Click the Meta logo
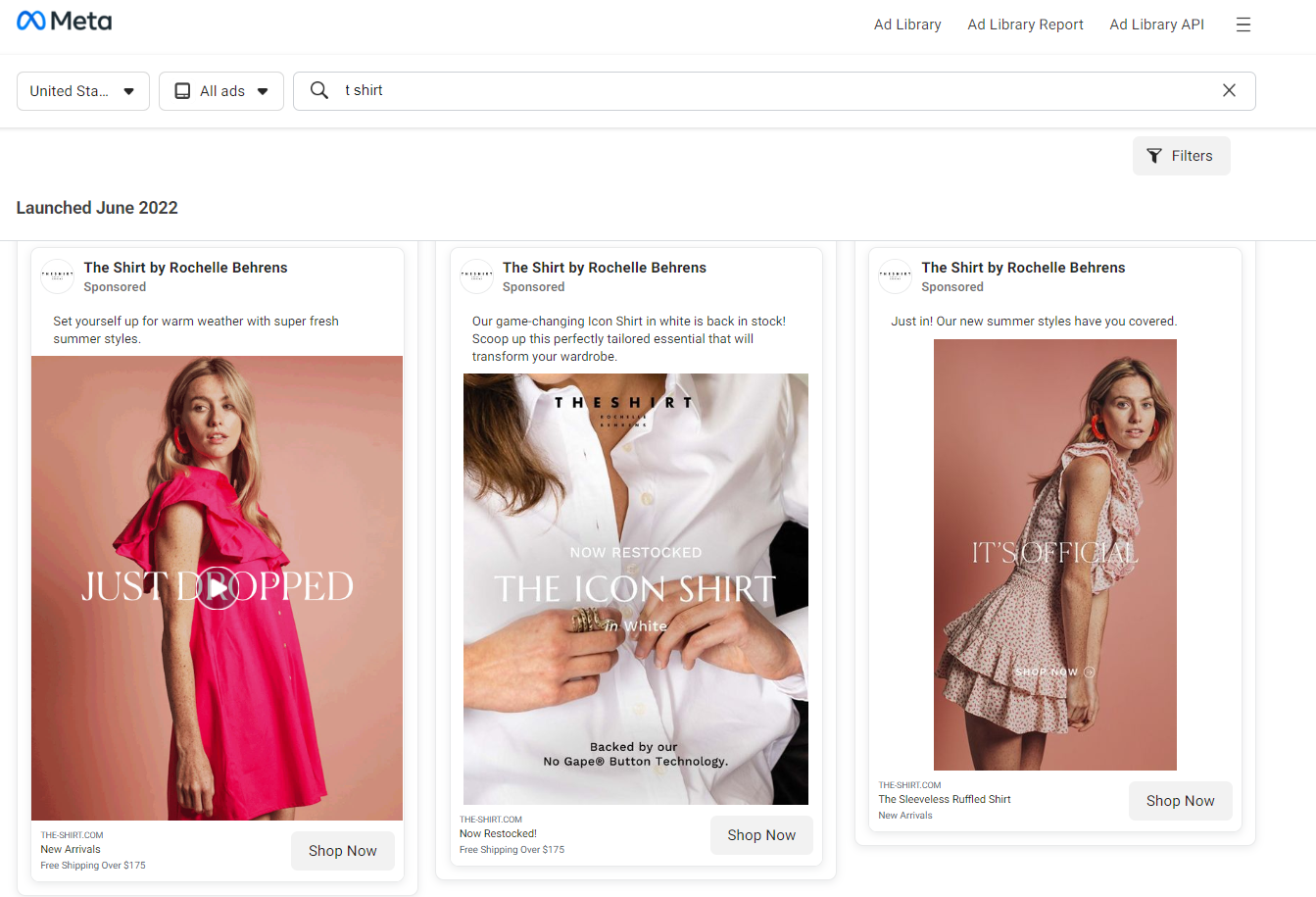Image resolution: width=1316 pixels, height=897 pixels. (x=65, y=22)
